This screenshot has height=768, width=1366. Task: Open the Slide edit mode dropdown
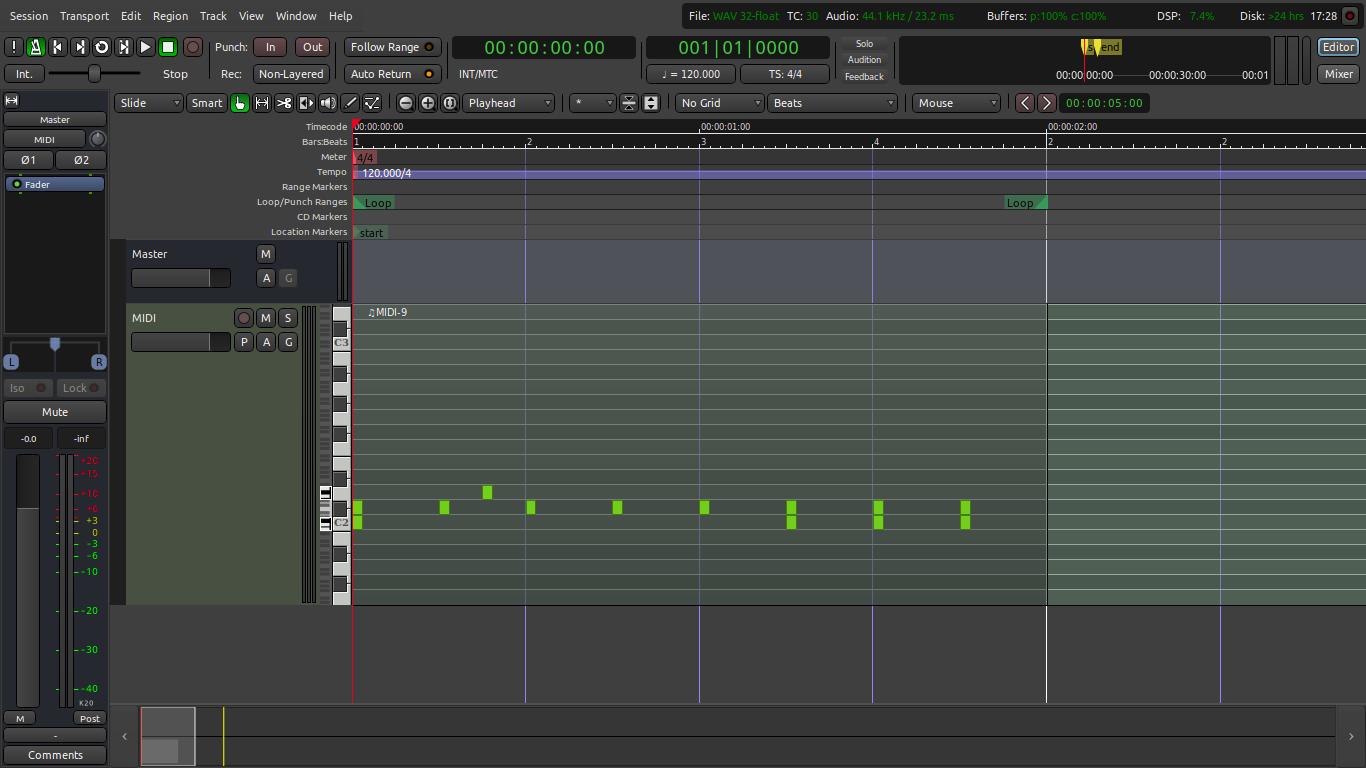tap(149, 103)
